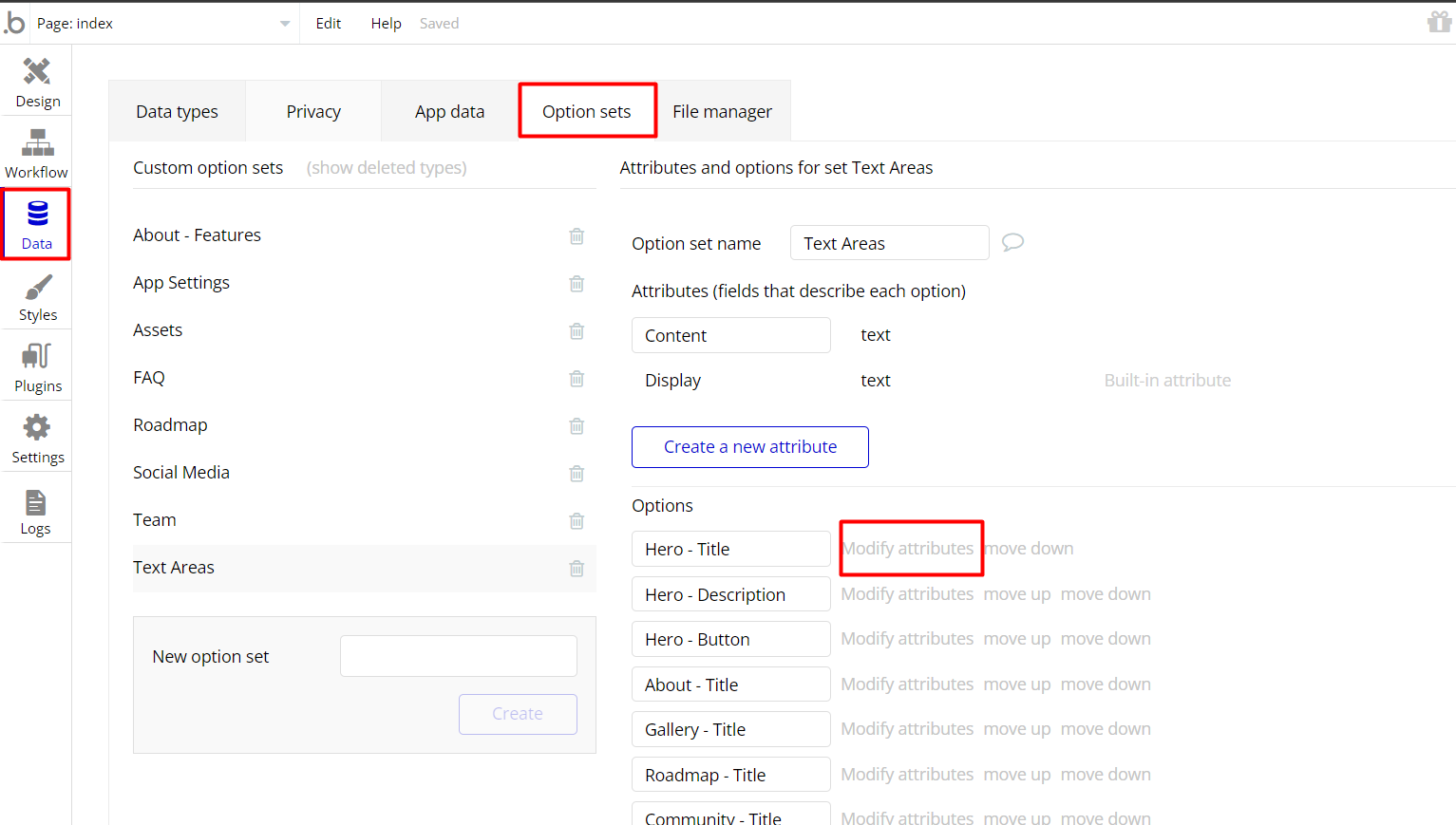This screenshot has width=1456, height=825.
Task: Open the Design section in sidebar
Action: click(37, 82)
